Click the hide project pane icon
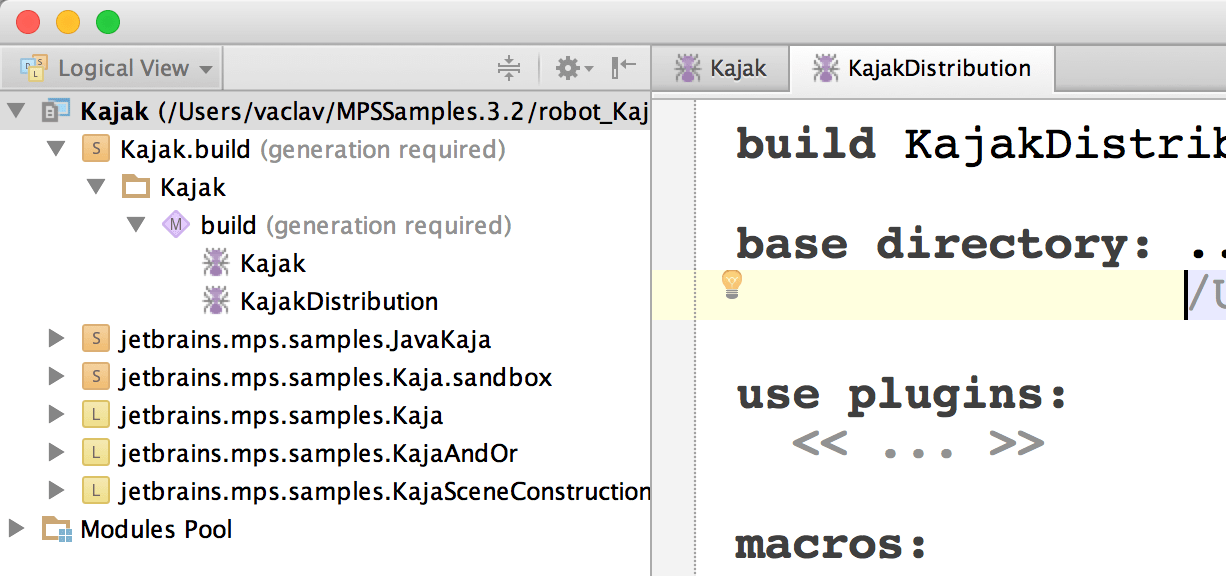1226x576 pixels. point(623,68)
